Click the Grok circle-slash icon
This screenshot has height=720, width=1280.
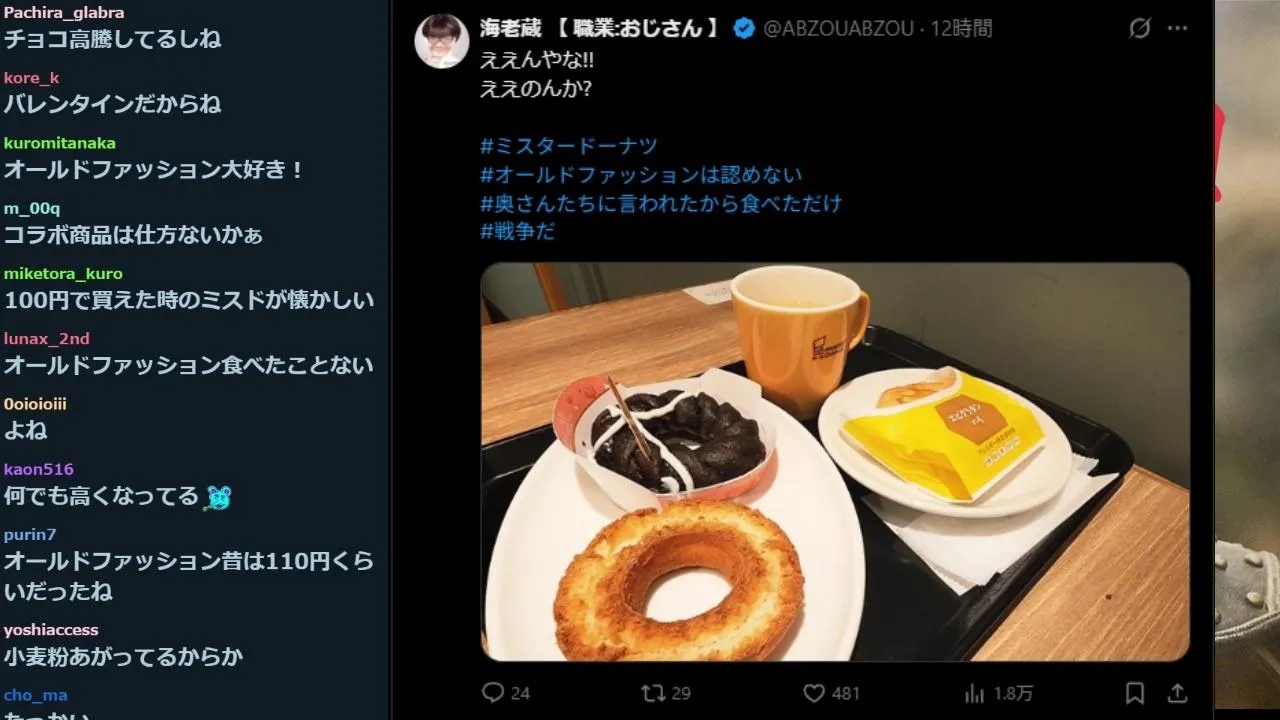tap(1139, 28)
